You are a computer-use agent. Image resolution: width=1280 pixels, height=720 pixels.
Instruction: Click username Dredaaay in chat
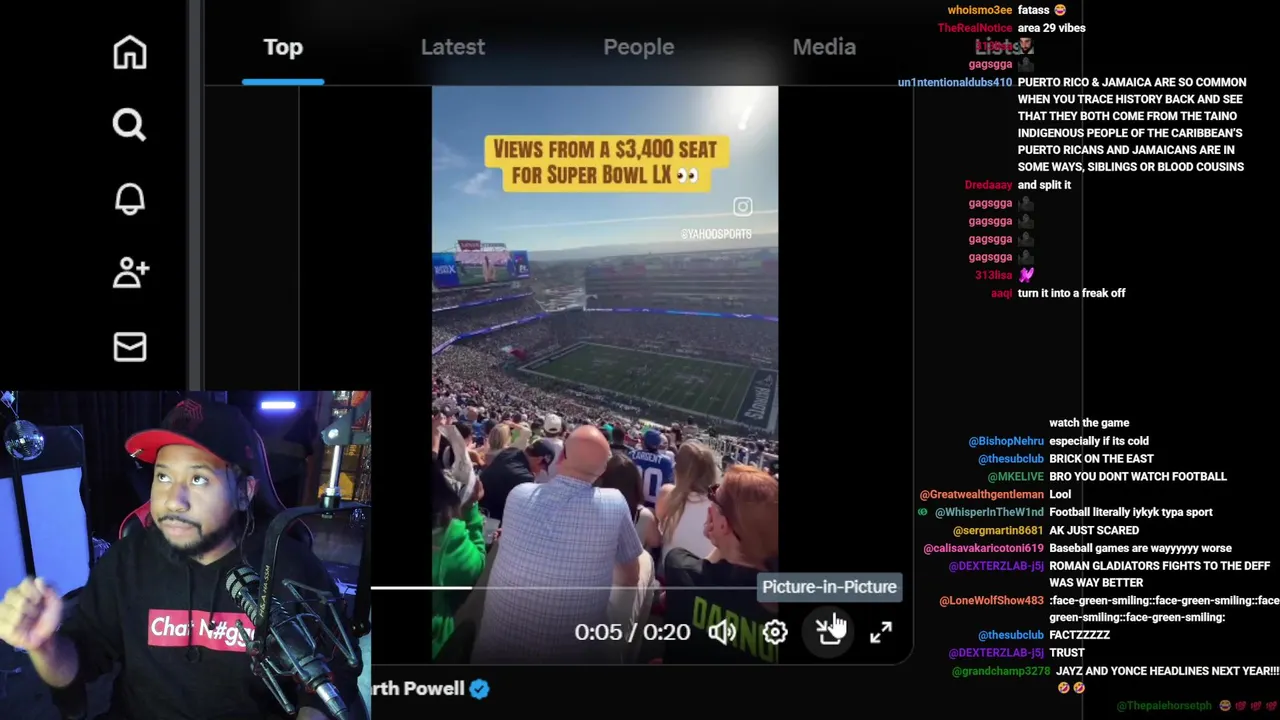tap(989, 185)
